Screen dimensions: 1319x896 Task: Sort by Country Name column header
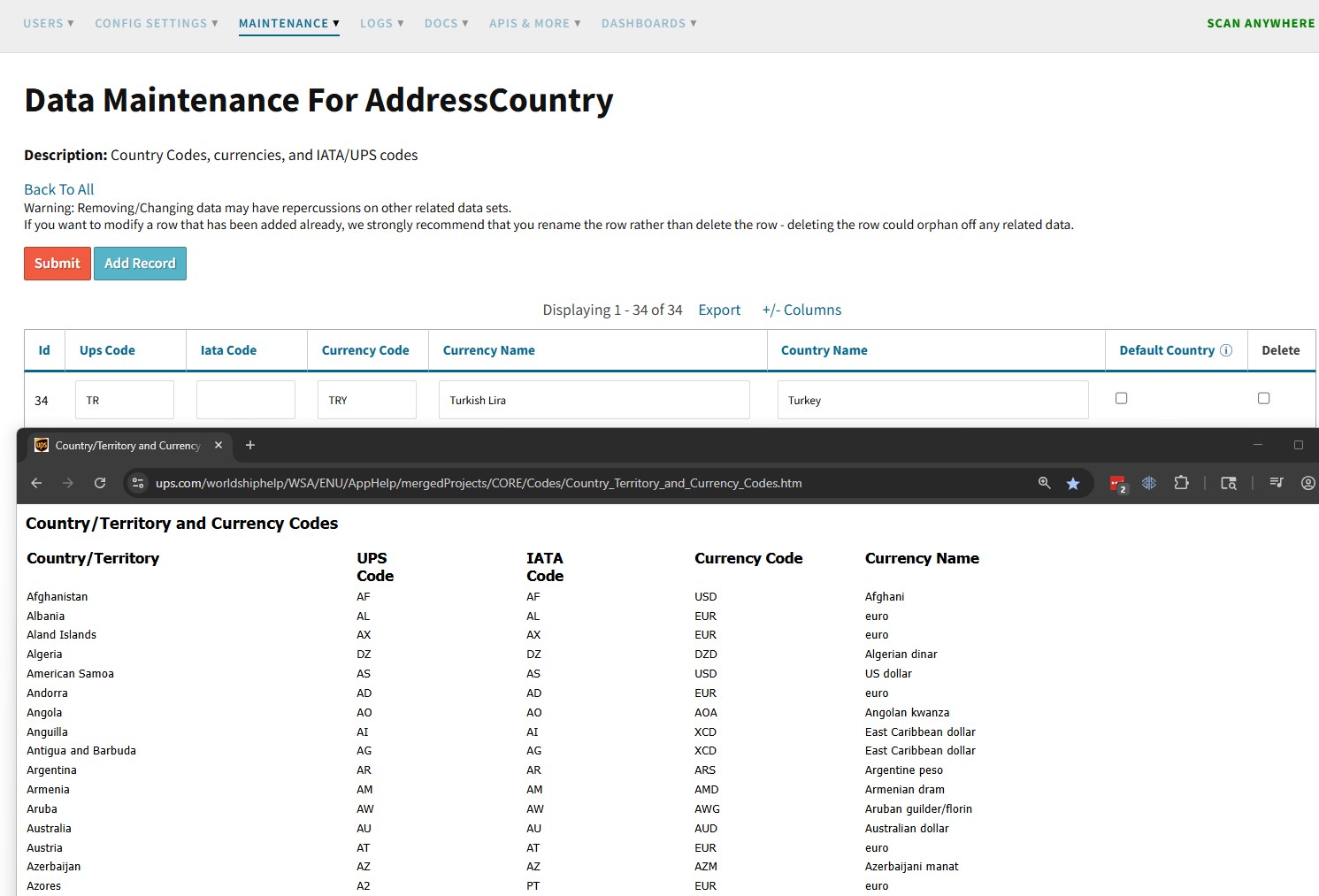[824, 350]
